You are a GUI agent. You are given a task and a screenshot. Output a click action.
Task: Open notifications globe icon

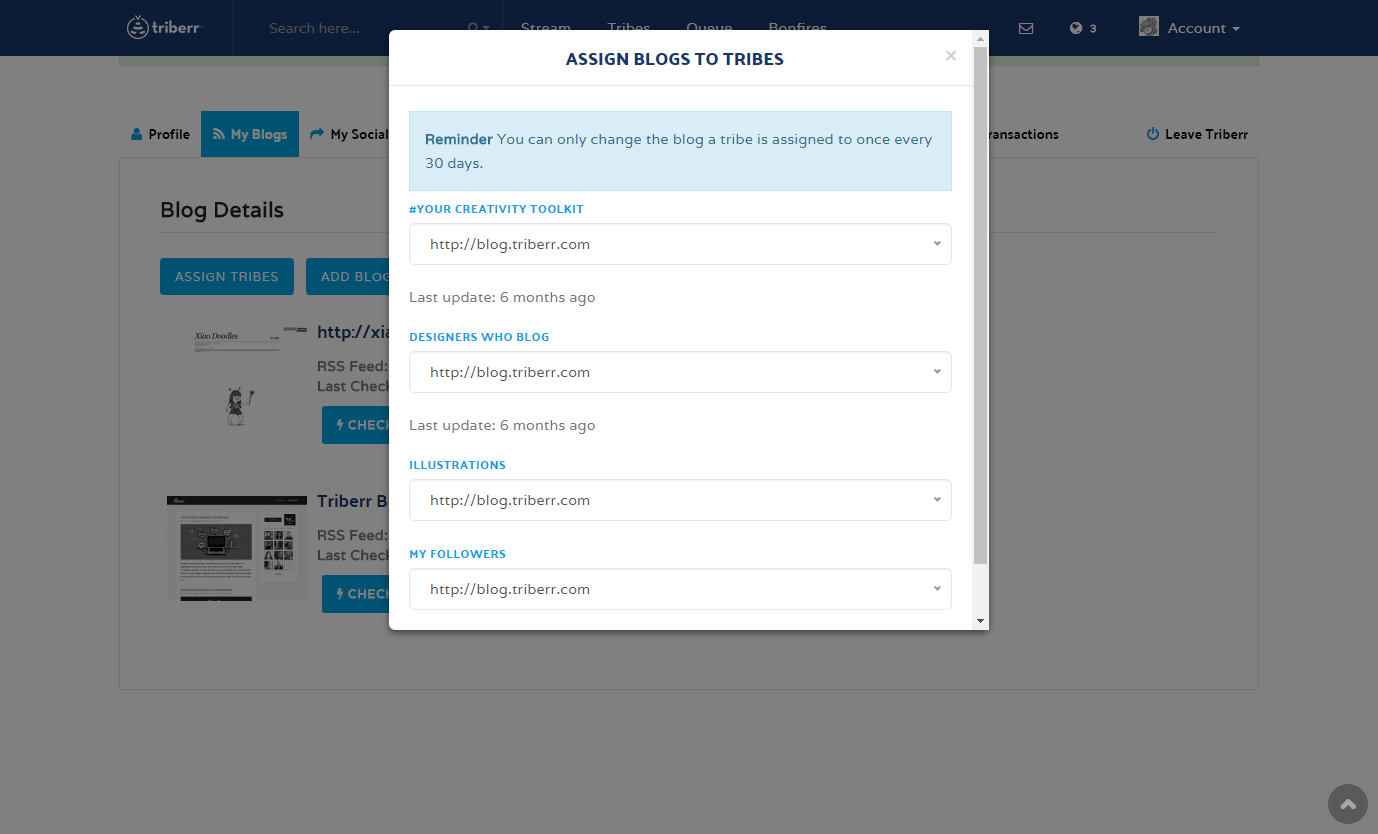pos(1076,28)
